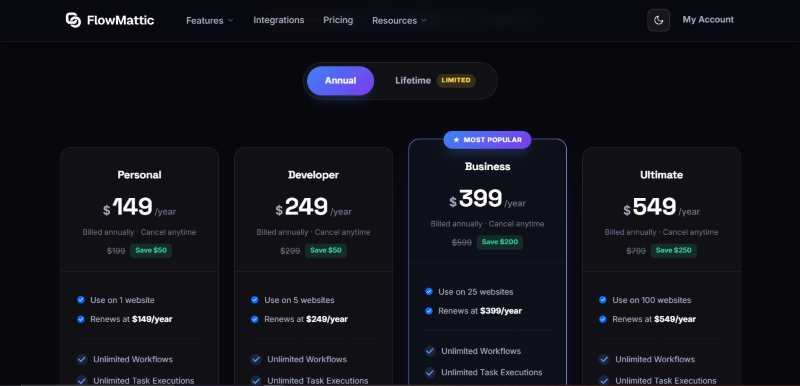Click the Save $200 badge

499,242
